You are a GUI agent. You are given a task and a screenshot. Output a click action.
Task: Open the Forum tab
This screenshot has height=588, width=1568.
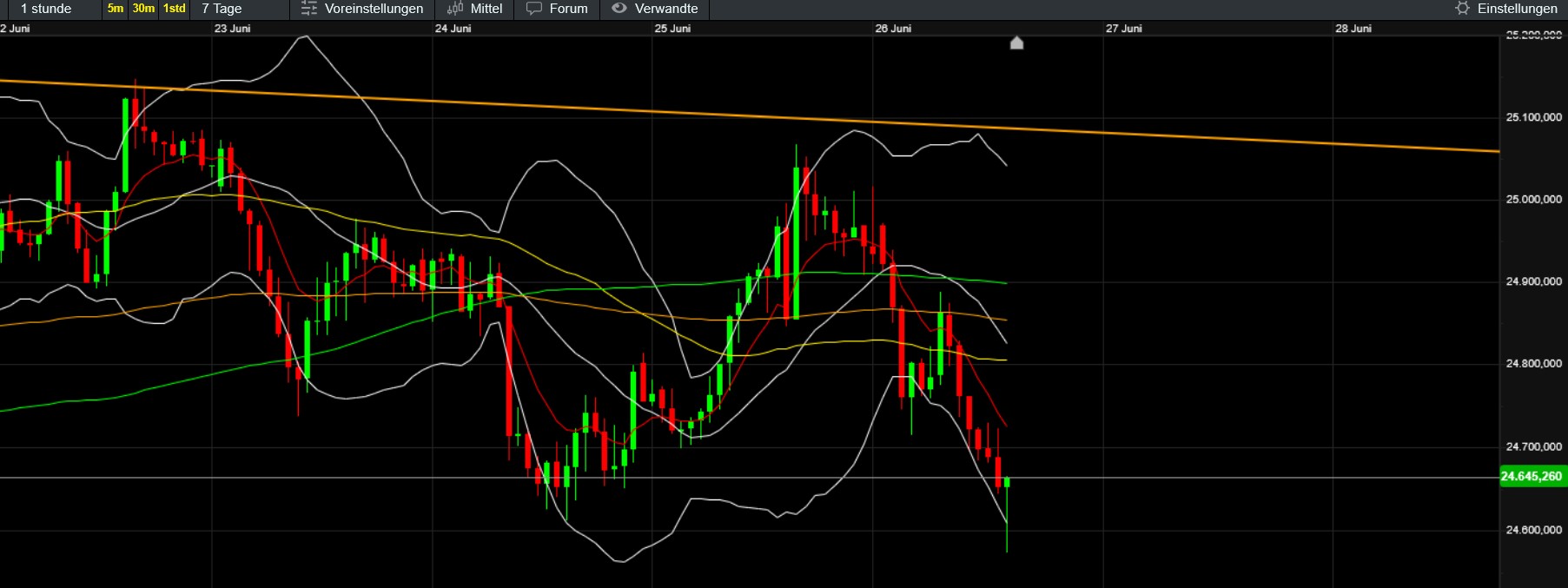pyautogui.click(x=557, y=9)
